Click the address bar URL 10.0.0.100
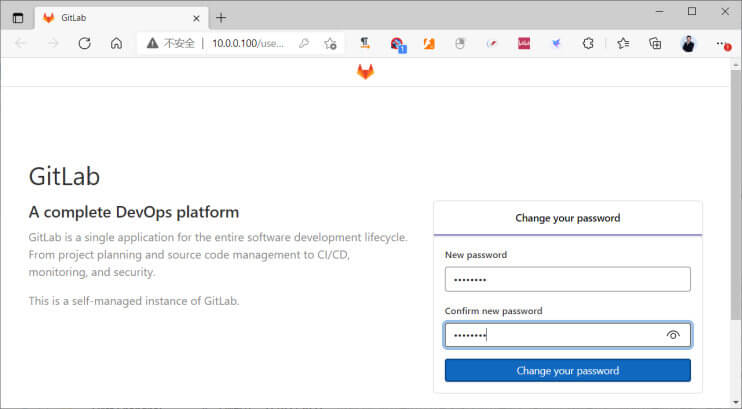 [247, 44]
